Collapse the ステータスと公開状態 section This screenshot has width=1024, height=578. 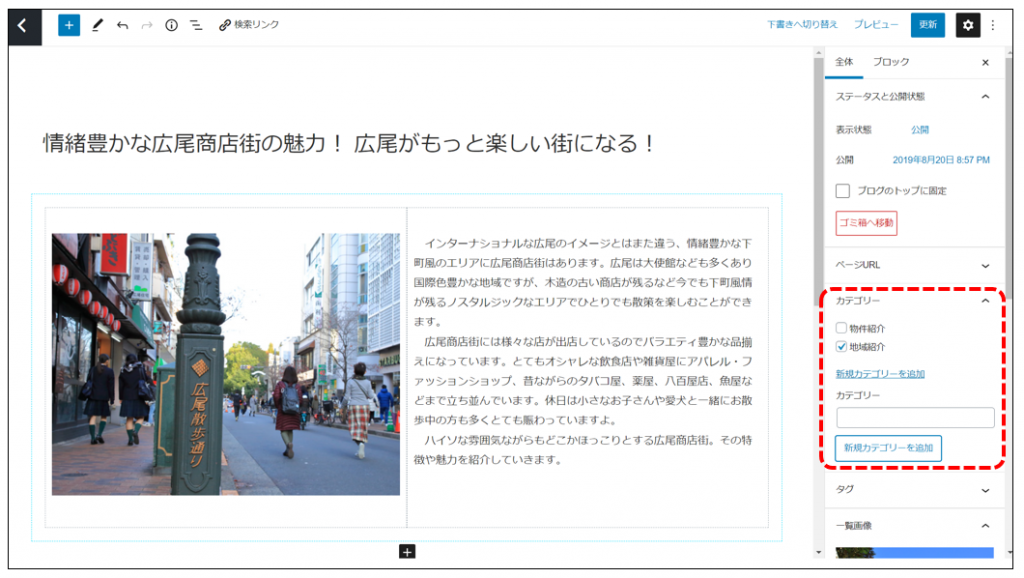click(x=985, y=97)
